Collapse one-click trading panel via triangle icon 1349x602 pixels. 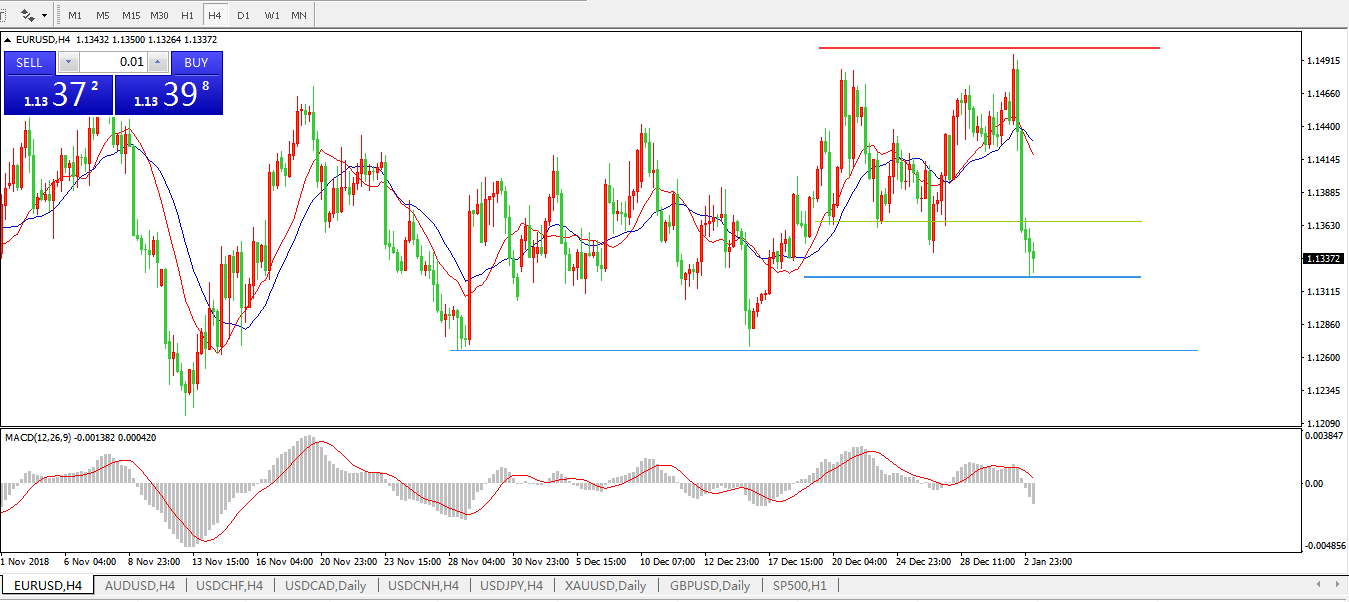click(x=9, y=40)
